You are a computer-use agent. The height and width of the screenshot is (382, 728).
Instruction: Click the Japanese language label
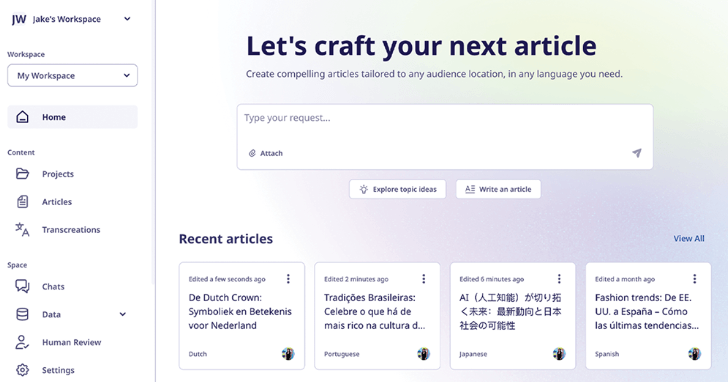(473, 354)
